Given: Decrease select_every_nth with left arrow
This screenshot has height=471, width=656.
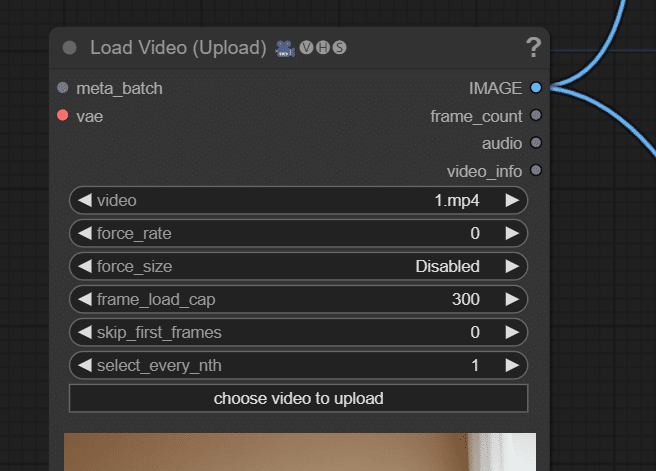Looking at the screenshot, I should [85, 366].
